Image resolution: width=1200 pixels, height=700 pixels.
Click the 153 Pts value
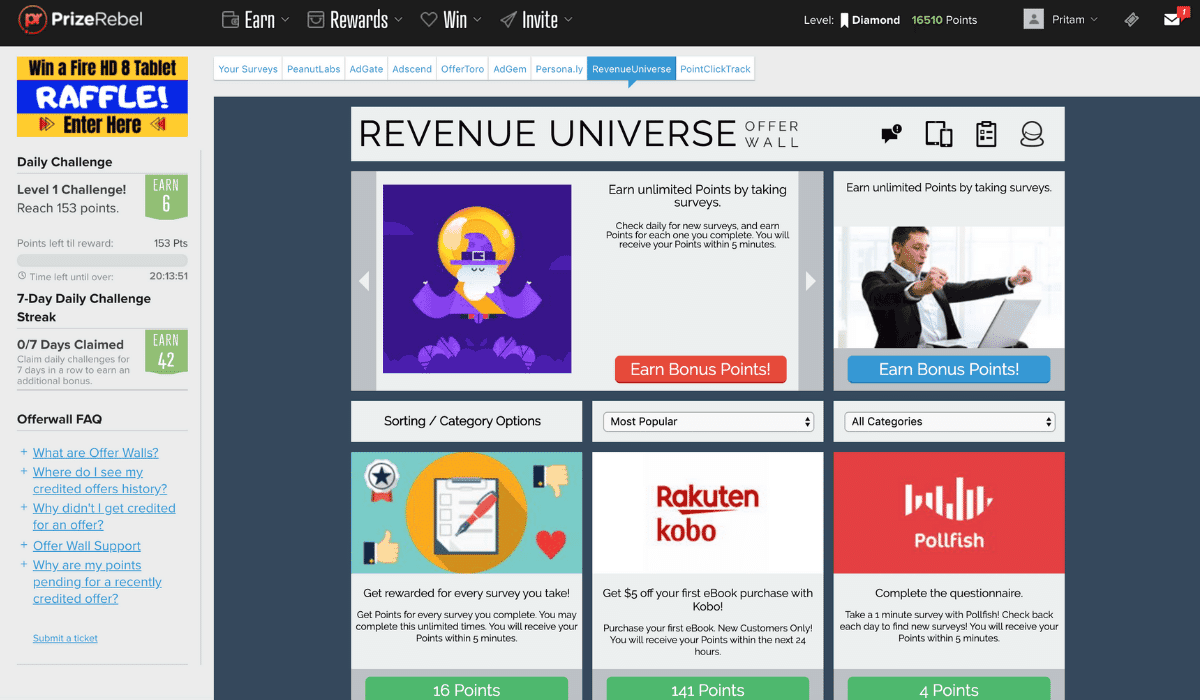[x=171, y=243]
